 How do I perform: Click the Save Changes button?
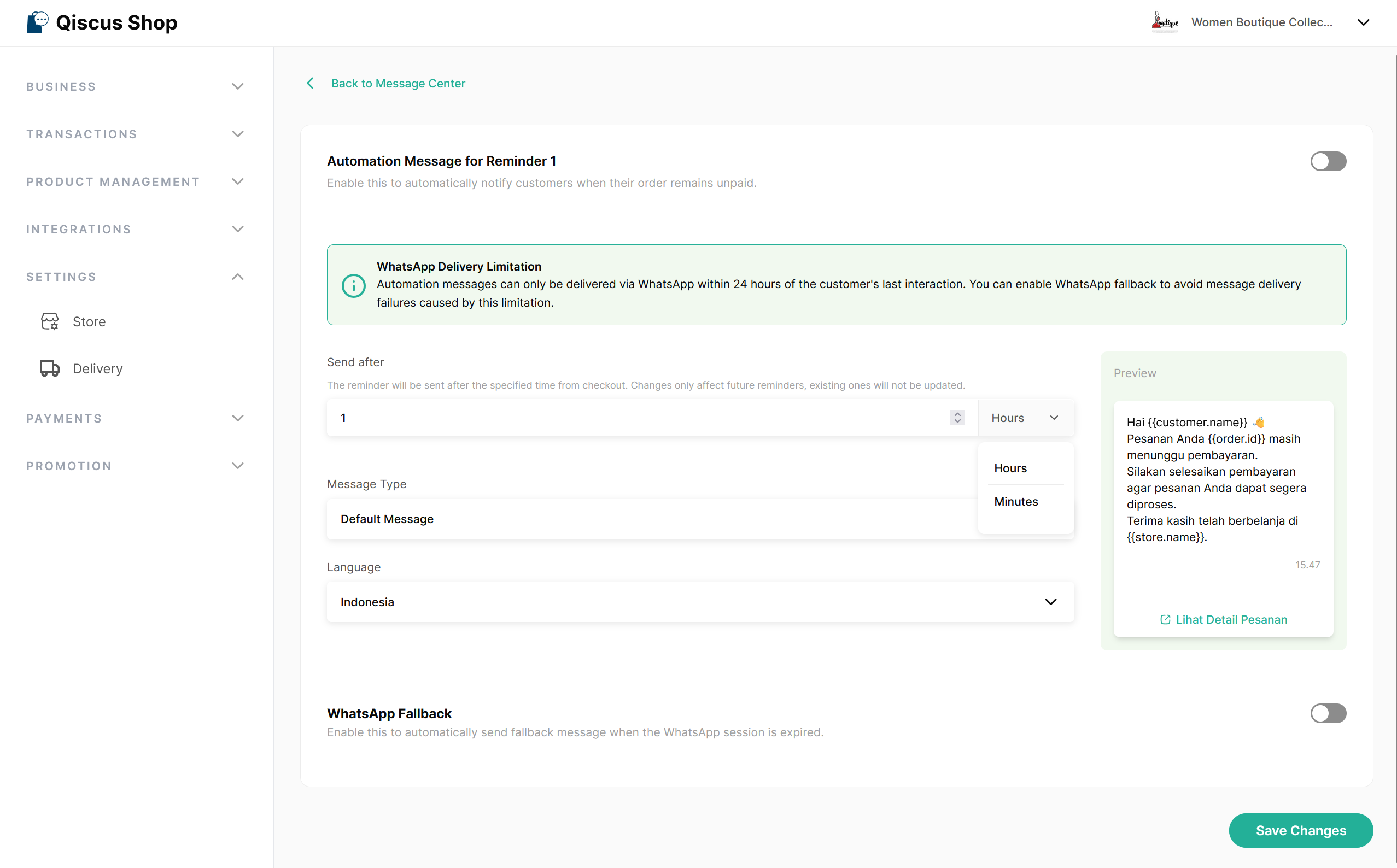[x=1301, y=831]
